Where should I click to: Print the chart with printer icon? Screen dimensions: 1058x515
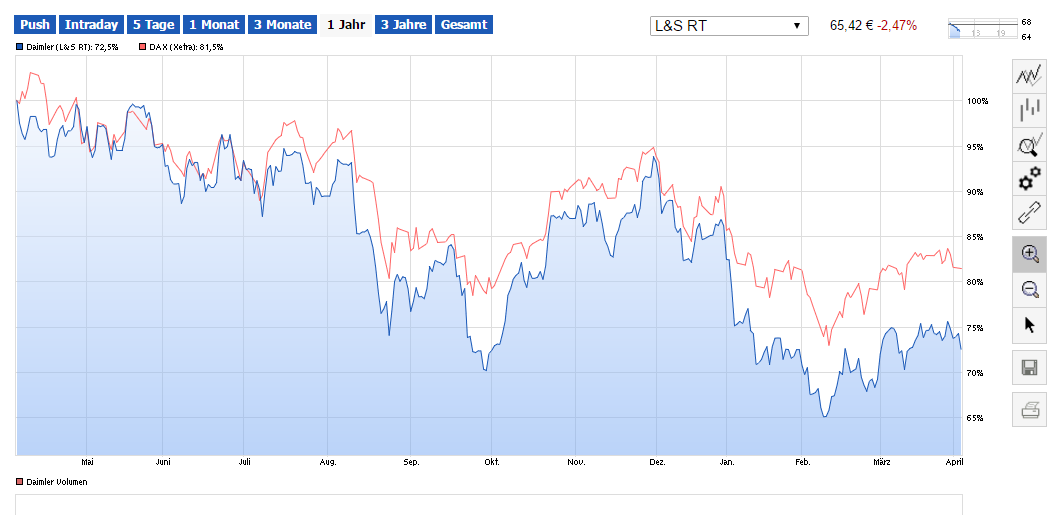1029,409
